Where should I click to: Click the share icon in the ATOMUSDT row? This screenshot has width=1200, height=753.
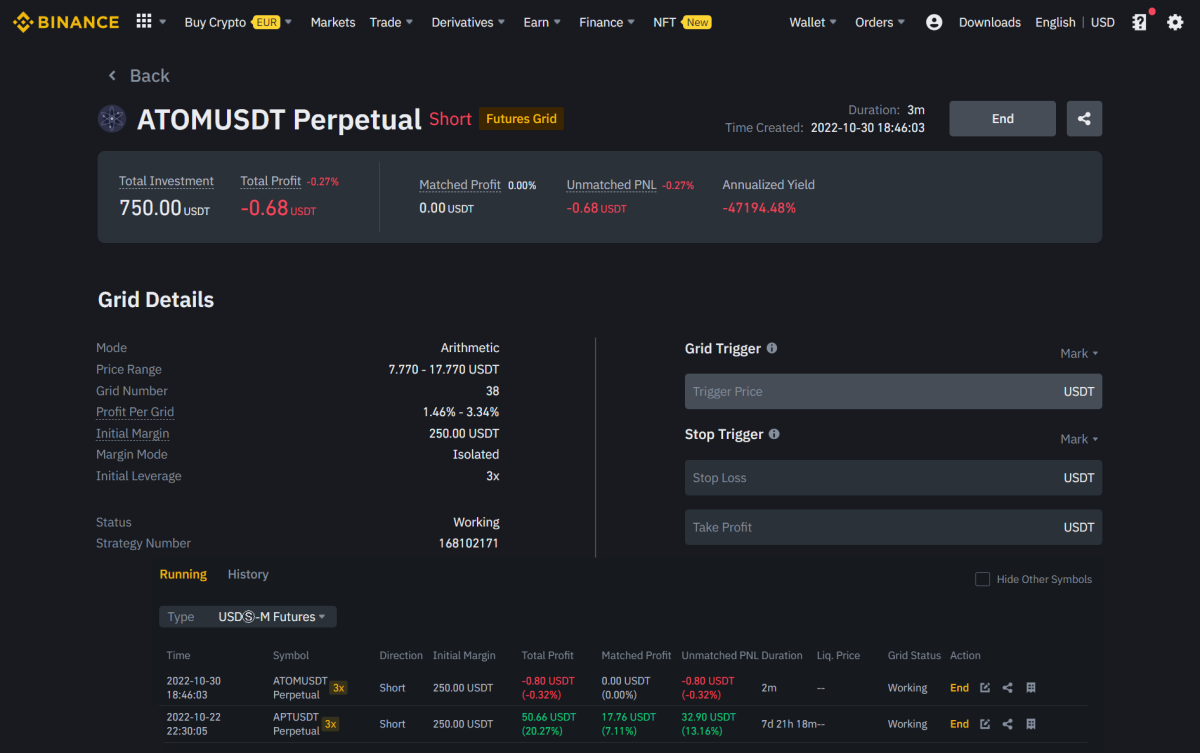[x=1008, y=688]
